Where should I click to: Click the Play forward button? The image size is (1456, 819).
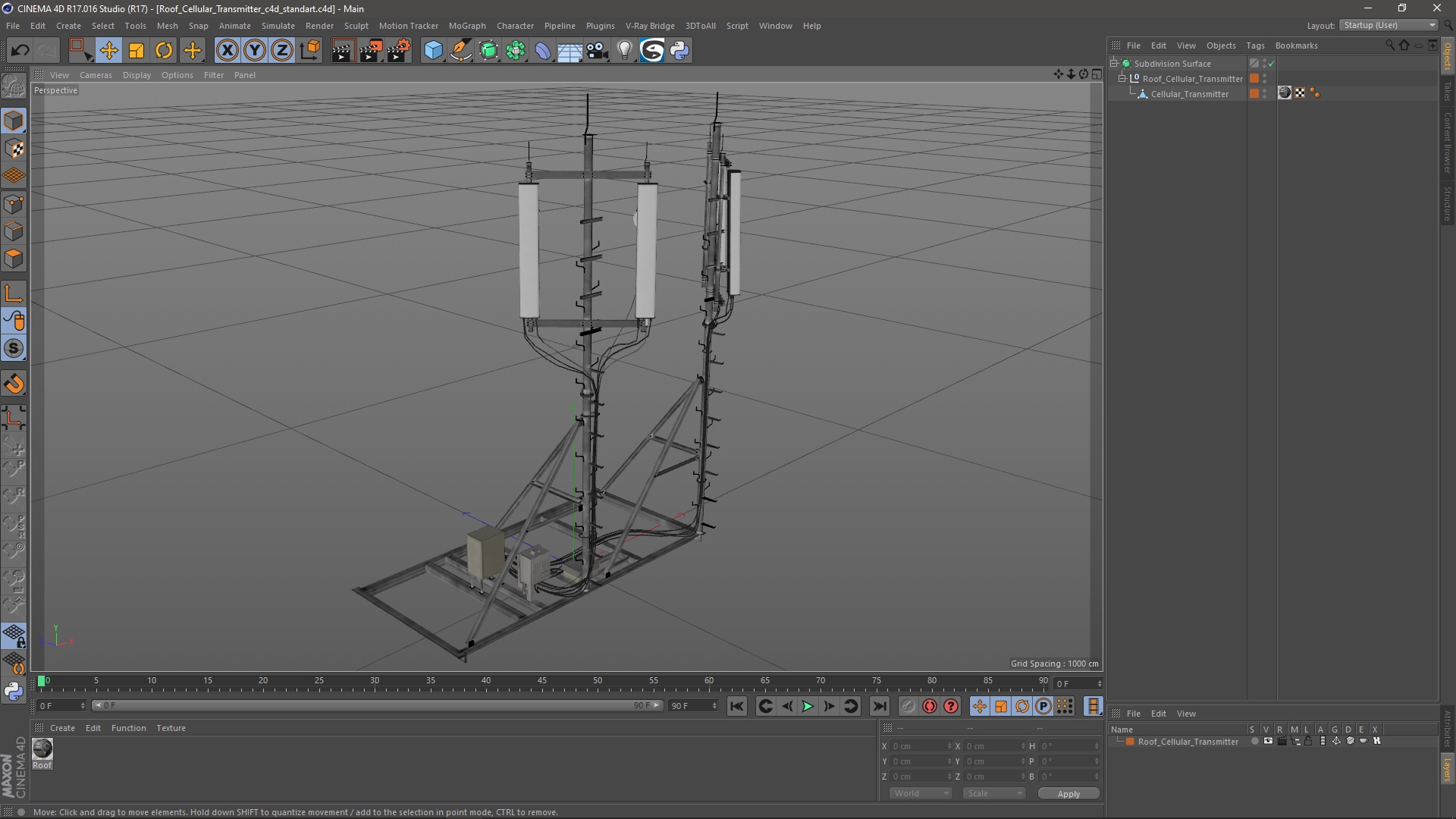[808, 706]
